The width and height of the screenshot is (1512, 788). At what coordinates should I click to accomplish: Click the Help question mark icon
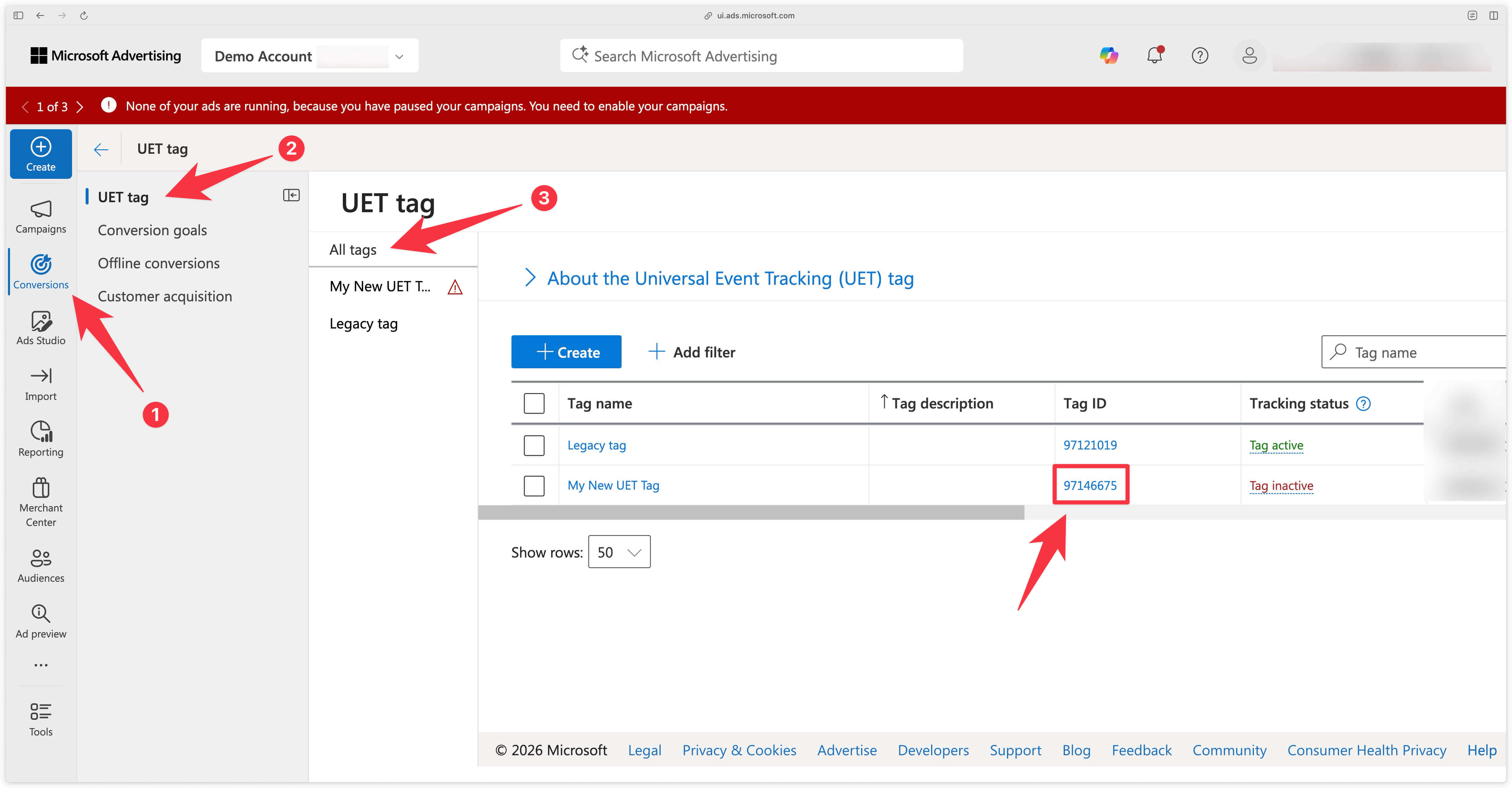click(1200, 55)
